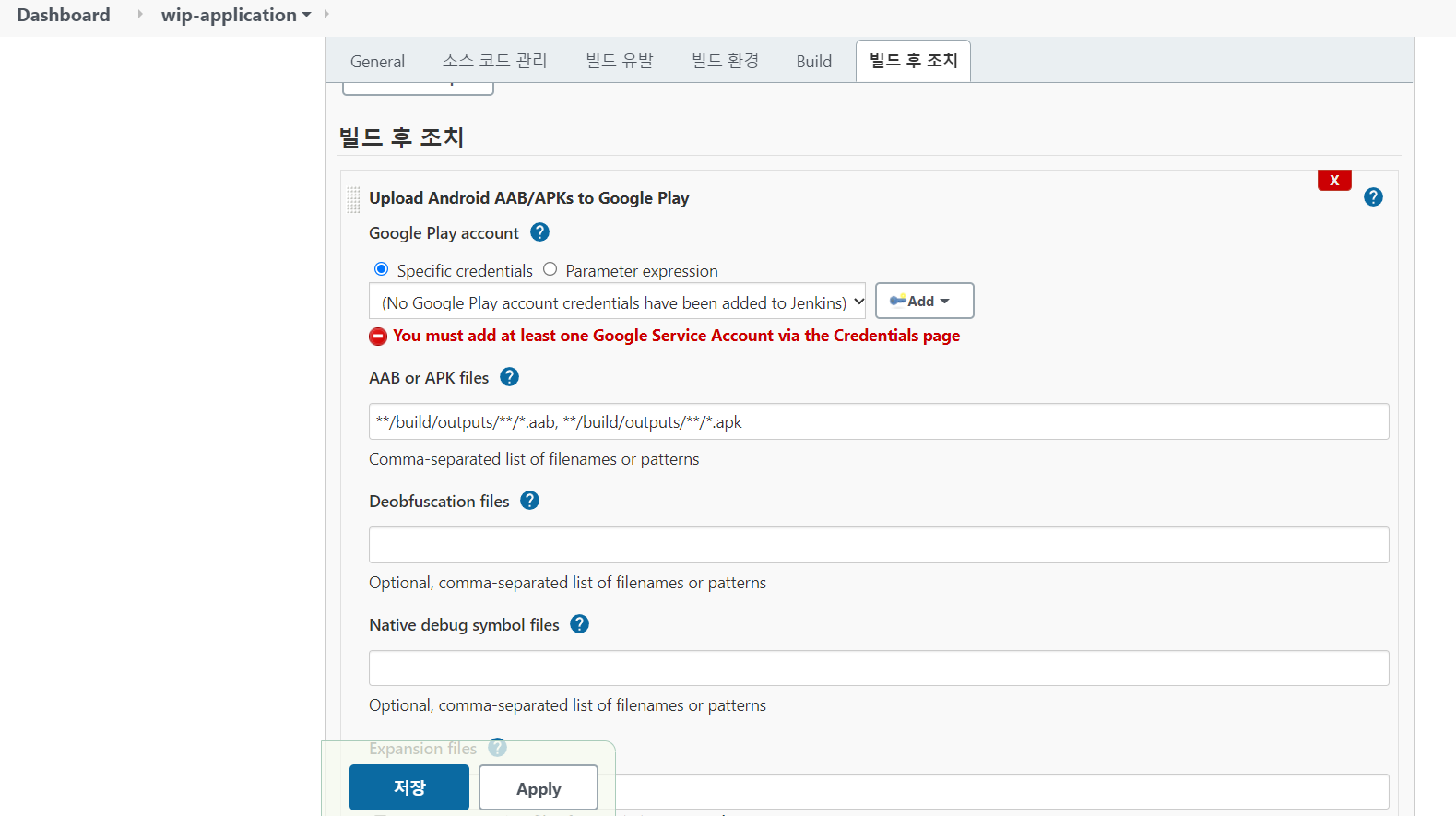This screenshot has height=816, width=1456.
Task: Grab the drag handle of Upload Android step
Action: (353, 199)
